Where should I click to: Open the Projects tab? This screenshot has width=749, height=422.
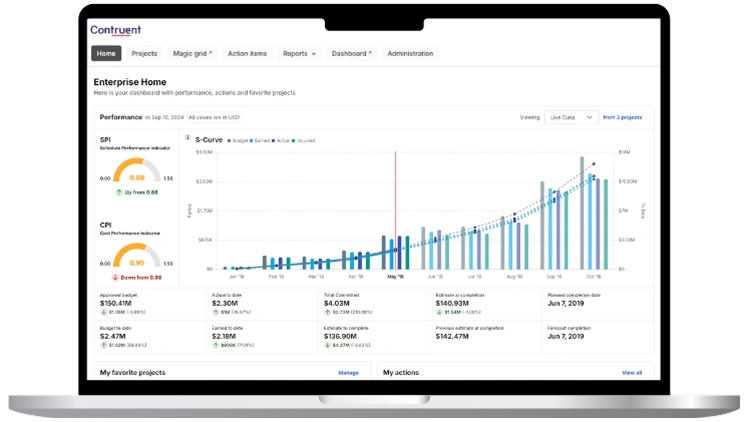pyautogui.click(x=144, y=54)
